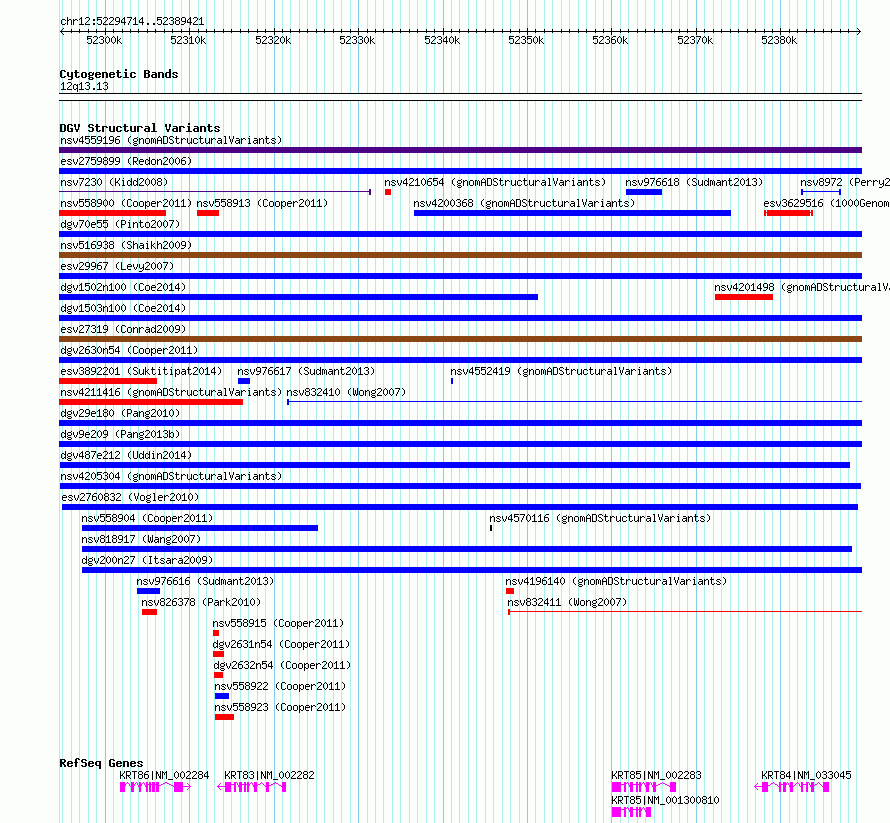This screenshot has height=823, width=890.
Task: Select the nsv976616 (Sudmant2013) blue bar
Action: coord(148,591)
